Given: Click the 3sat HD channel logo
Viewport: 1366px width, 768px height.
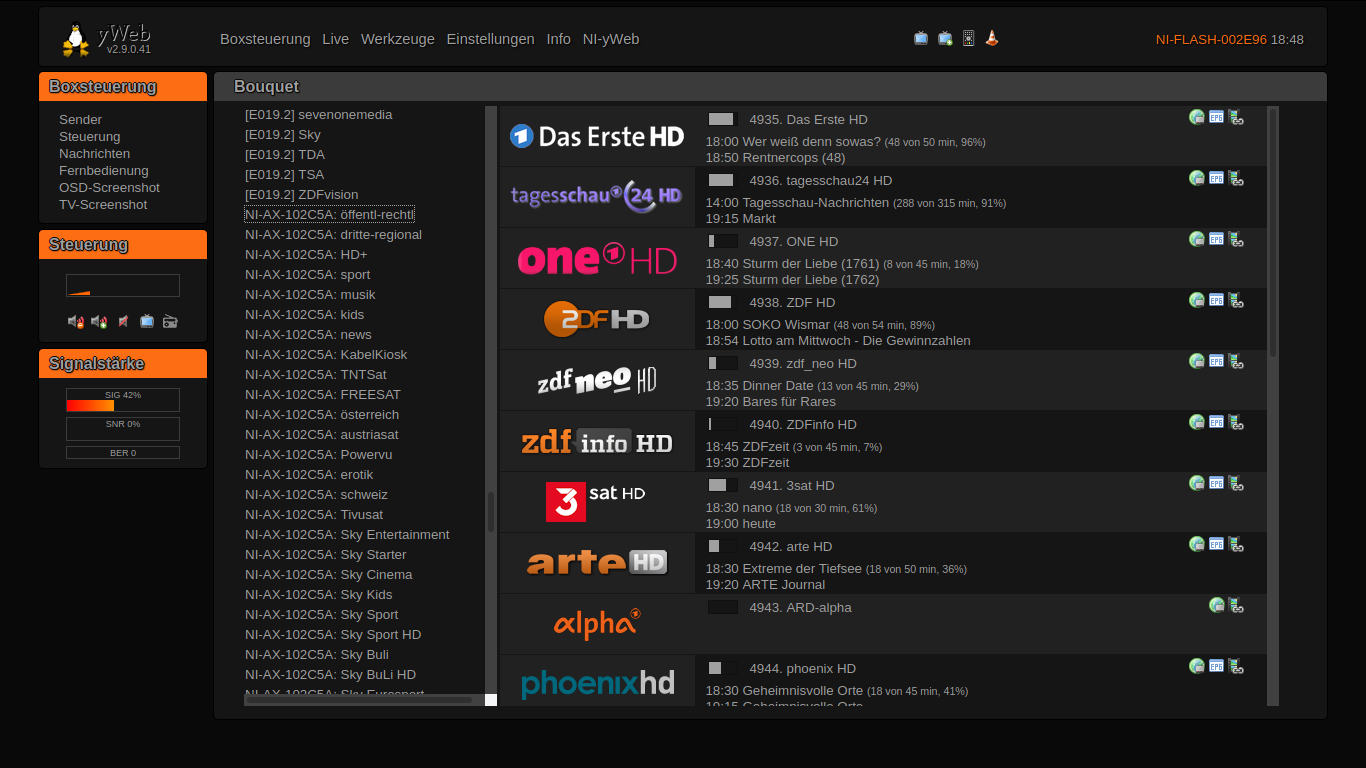Looking at the screenshot, I should pos(597,502).
